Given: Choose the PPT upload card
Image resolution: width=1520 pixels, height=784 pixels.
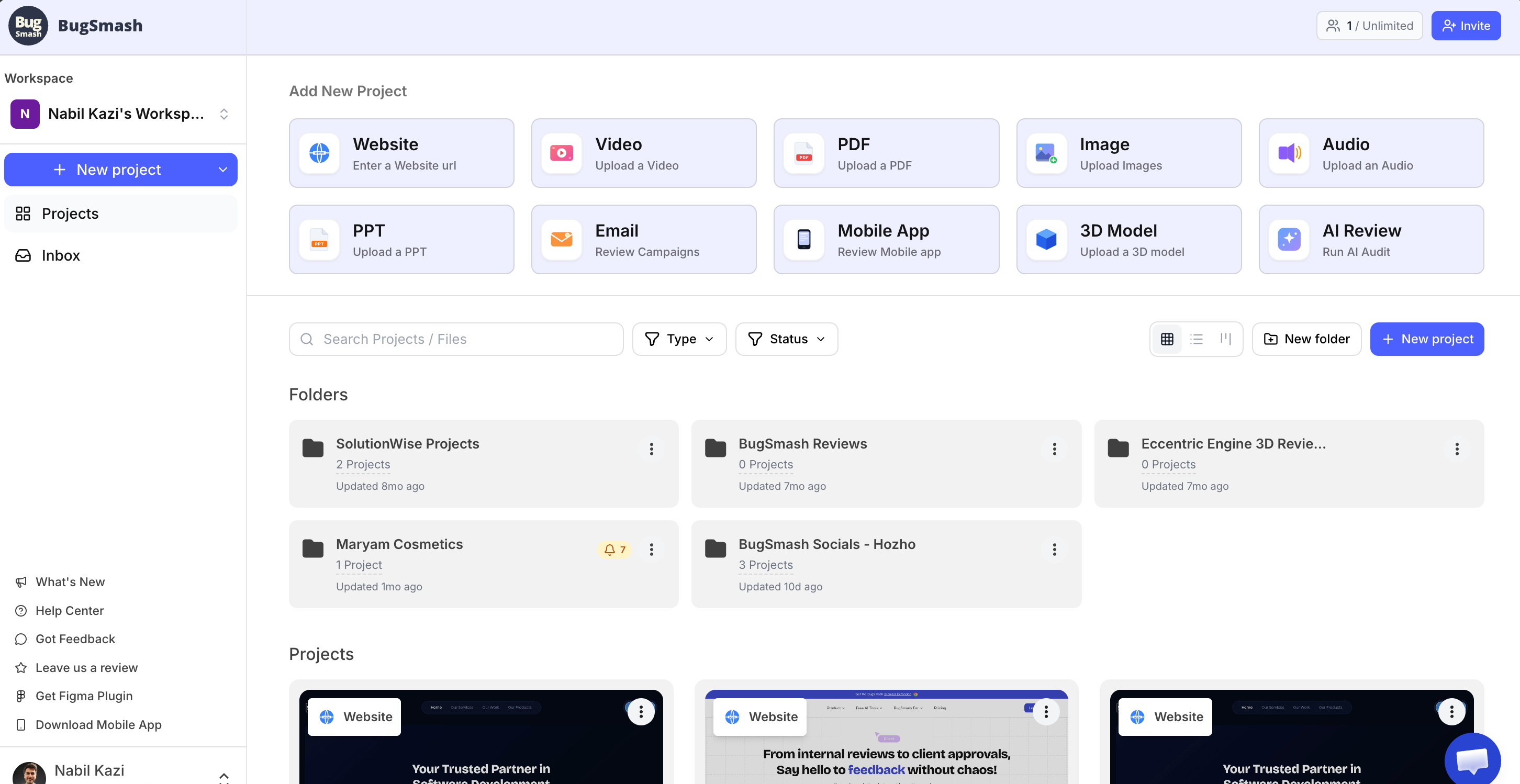Looking at the screenshot, I should click(401, 240).
